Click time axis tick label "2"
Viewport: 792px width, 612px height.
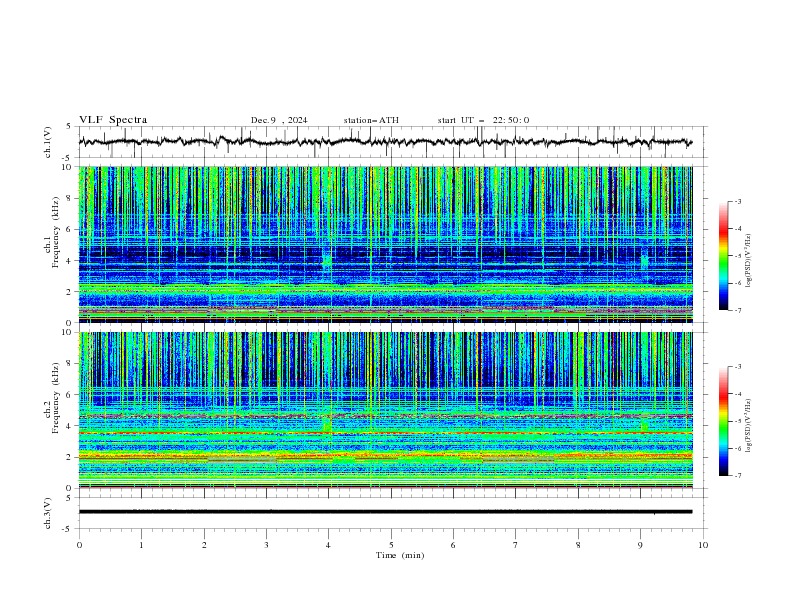pos(204,545)
